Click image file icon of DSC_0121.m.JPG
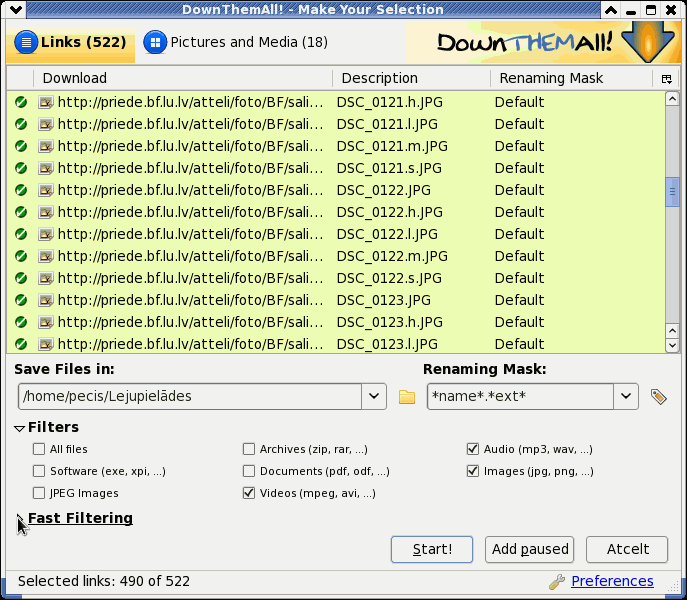 46,146
